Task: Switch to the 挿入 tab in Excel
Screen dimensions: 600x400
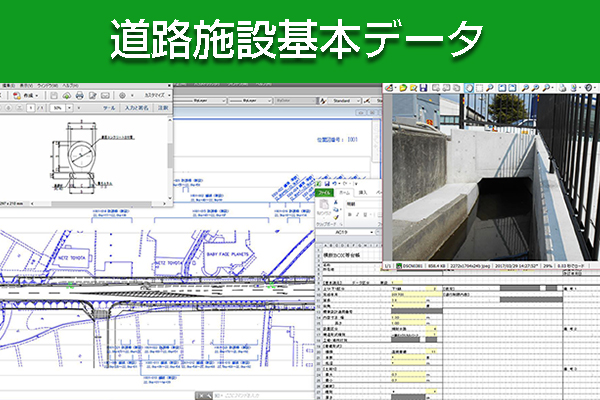Action: point(363,192)
